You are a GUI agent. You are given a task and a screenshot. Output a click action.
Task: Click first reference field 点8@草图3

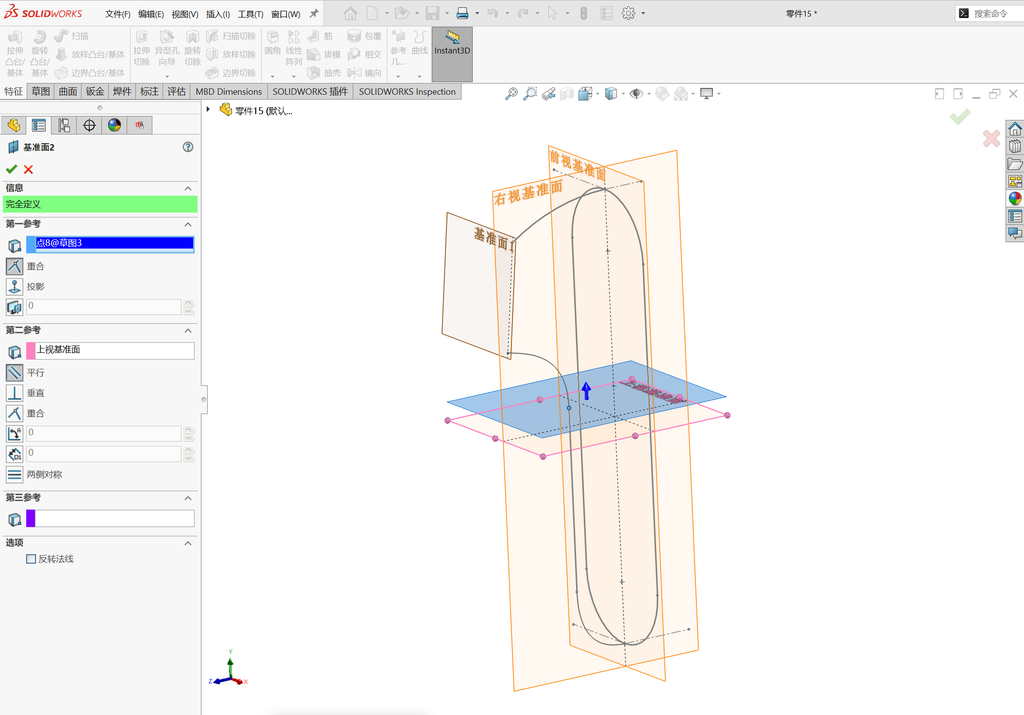click(110, 244)
